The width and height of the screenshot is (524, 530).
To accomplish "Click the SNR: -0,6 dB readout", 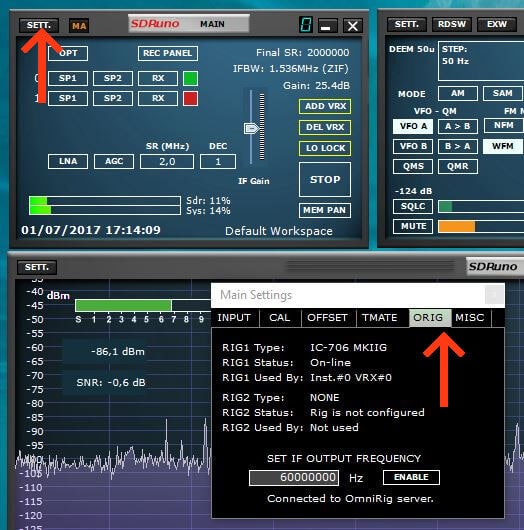I will point(111,383).
